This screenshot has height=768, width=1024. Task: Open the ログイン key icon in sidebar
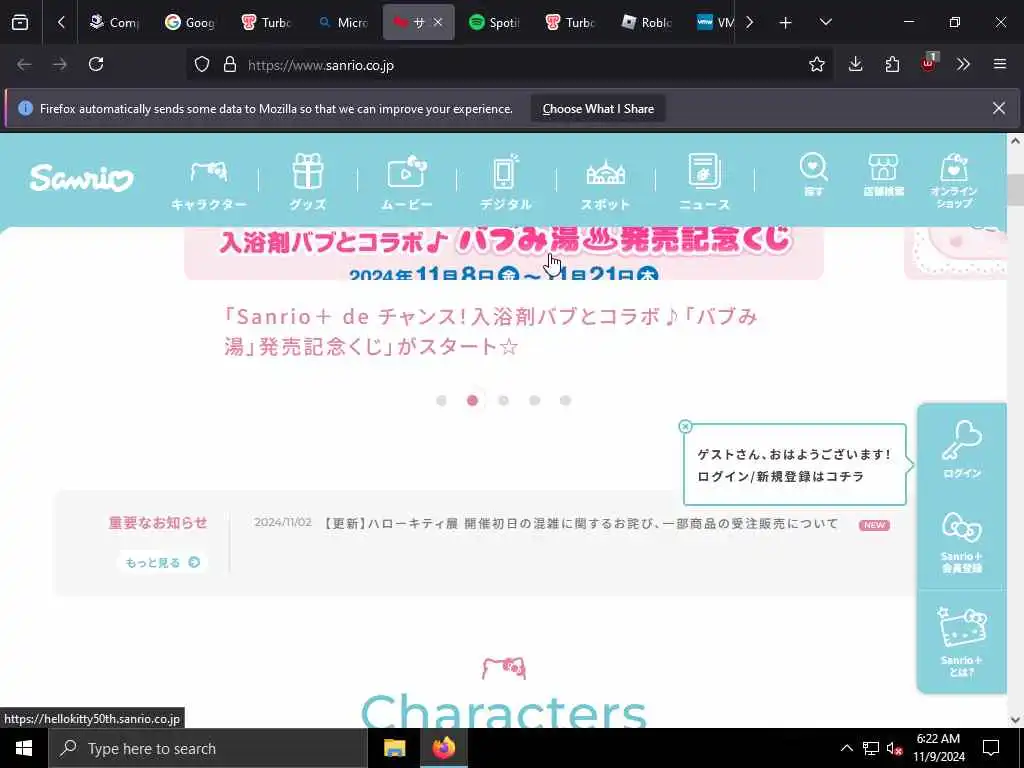point(962,449)
